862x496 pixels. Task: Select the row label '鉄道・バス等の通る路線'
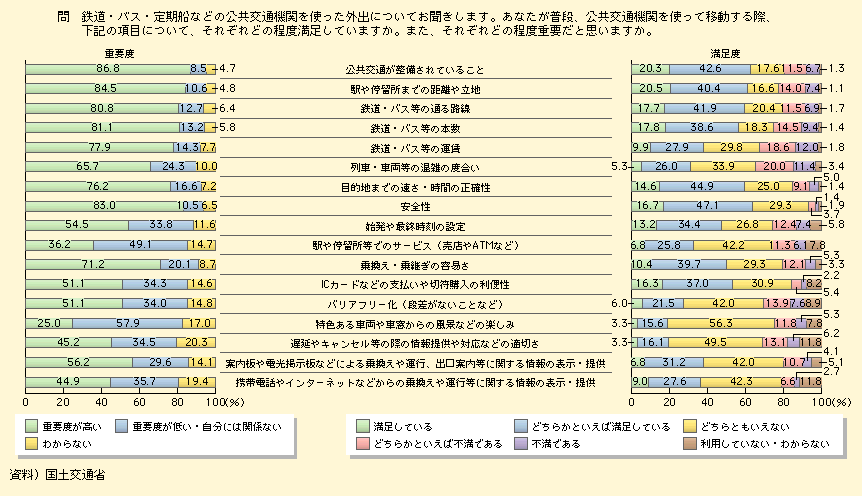coord(415,109)
